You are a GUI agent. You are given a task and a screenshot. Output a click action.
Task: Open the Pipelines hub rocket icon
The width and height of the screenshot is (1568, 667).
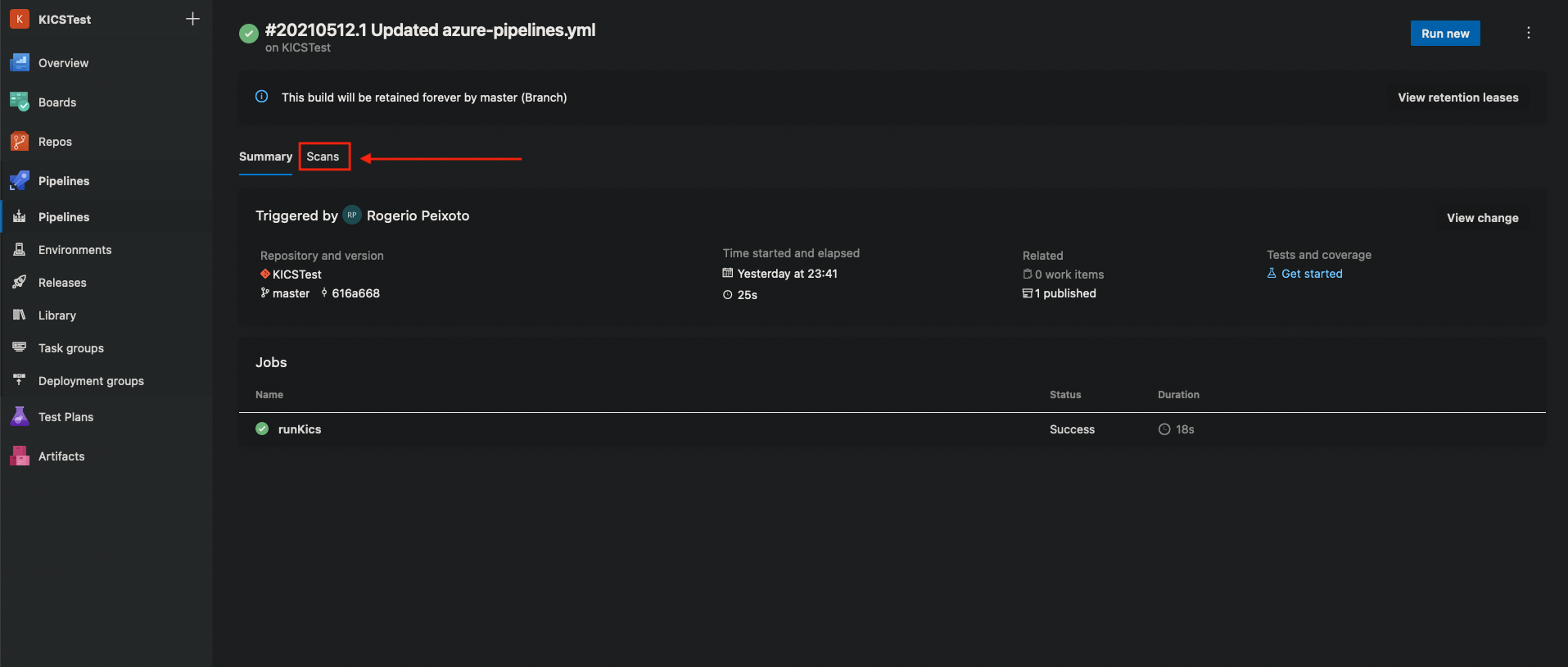point(20,181)
